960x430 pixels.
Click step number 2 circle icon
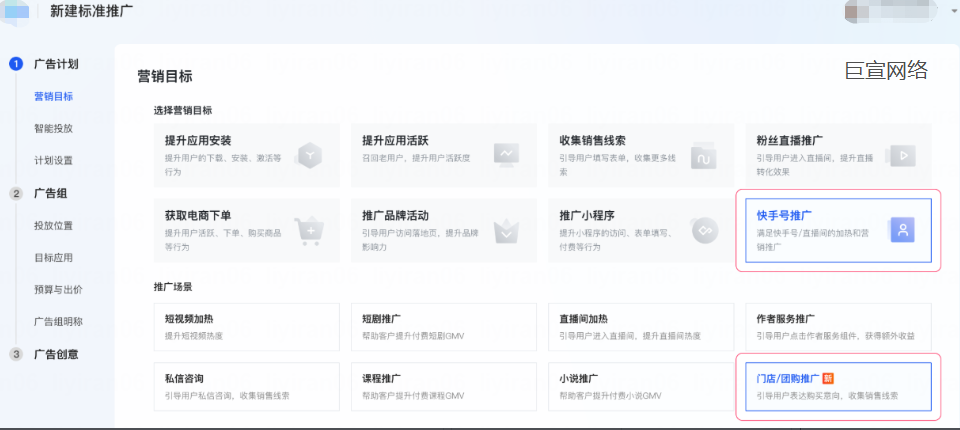[17, 194]
